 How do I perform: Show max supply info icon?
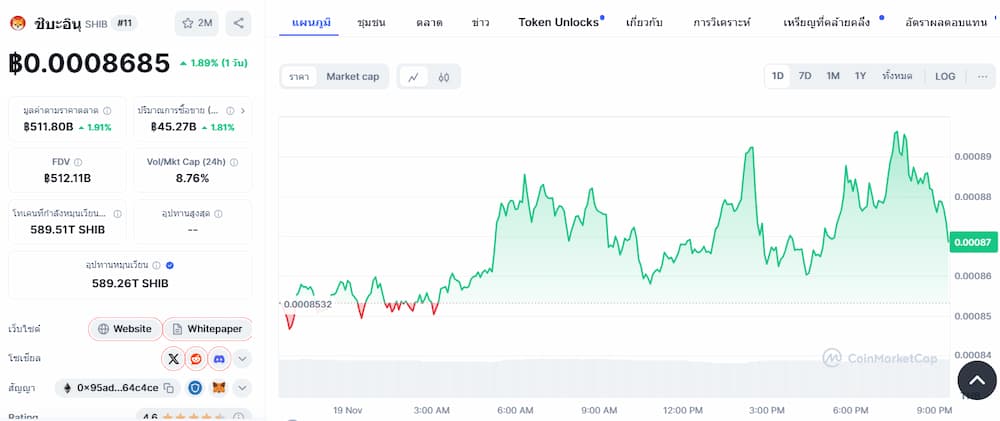[x=218, y=214]
